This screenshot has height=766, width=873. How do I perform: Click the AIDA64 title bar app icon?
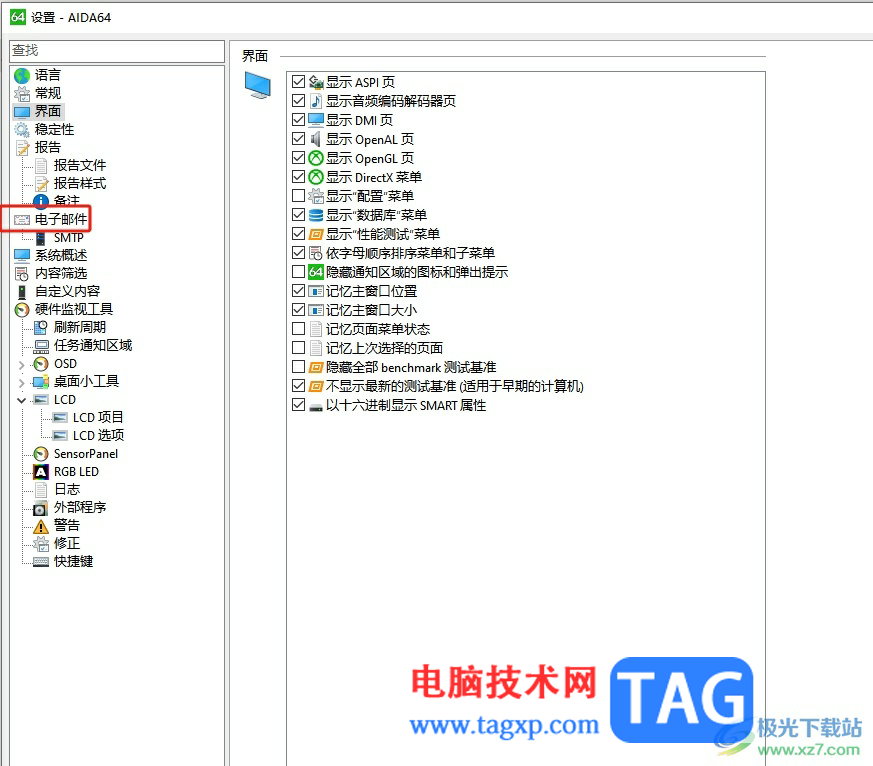point(18,17)
